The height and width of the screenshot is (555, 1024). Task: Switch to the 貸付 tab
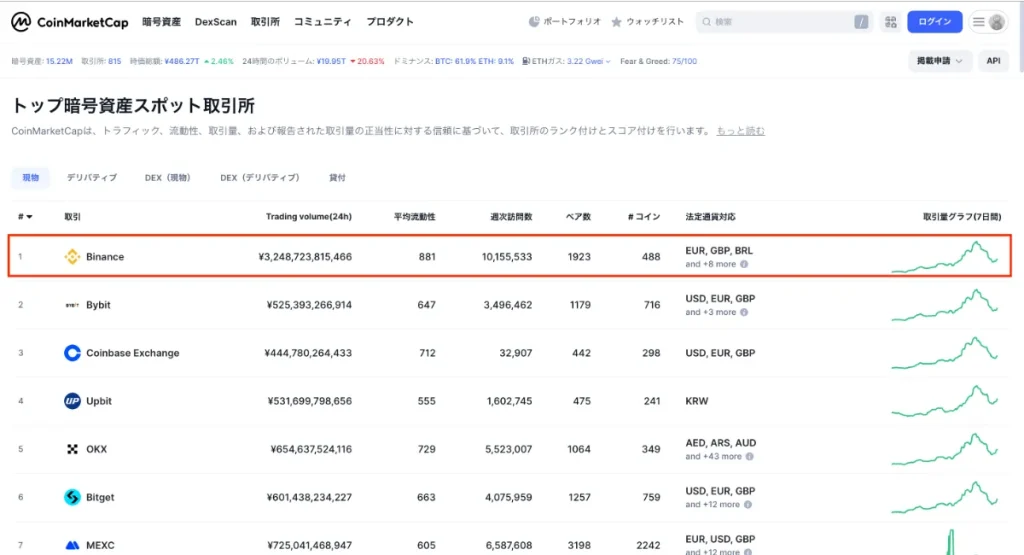337,178
